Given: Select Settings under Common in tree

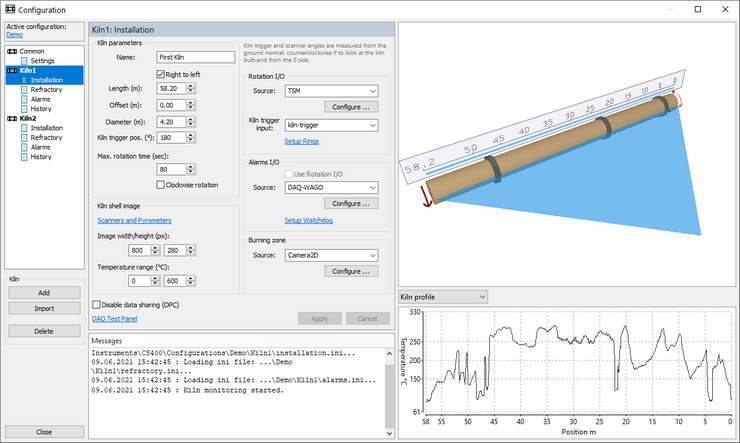Looking at the screenshot, I should pos(42,61).
